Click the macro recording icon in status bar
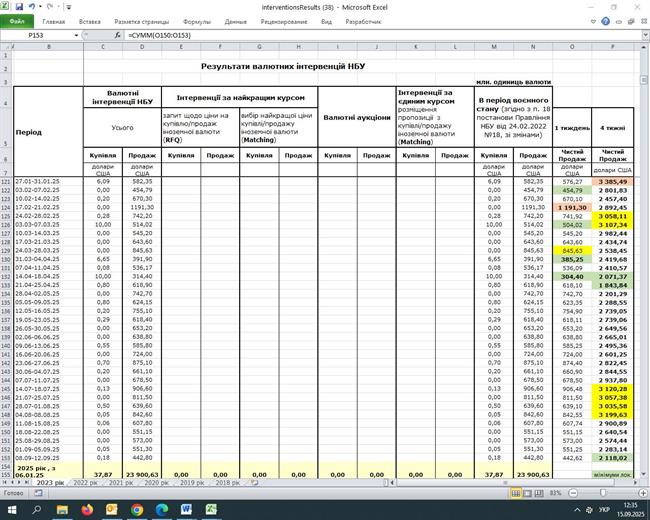Image resolution: width=650 pixels, height=520 pixels. pos(38,493)
